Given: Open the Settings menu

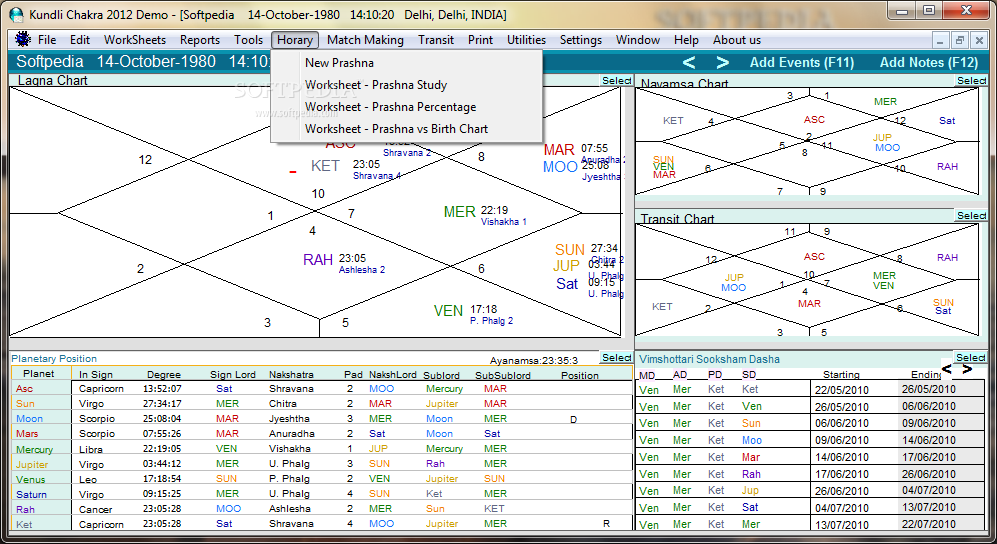Looking at the screenshot, I should coord(581,39).
